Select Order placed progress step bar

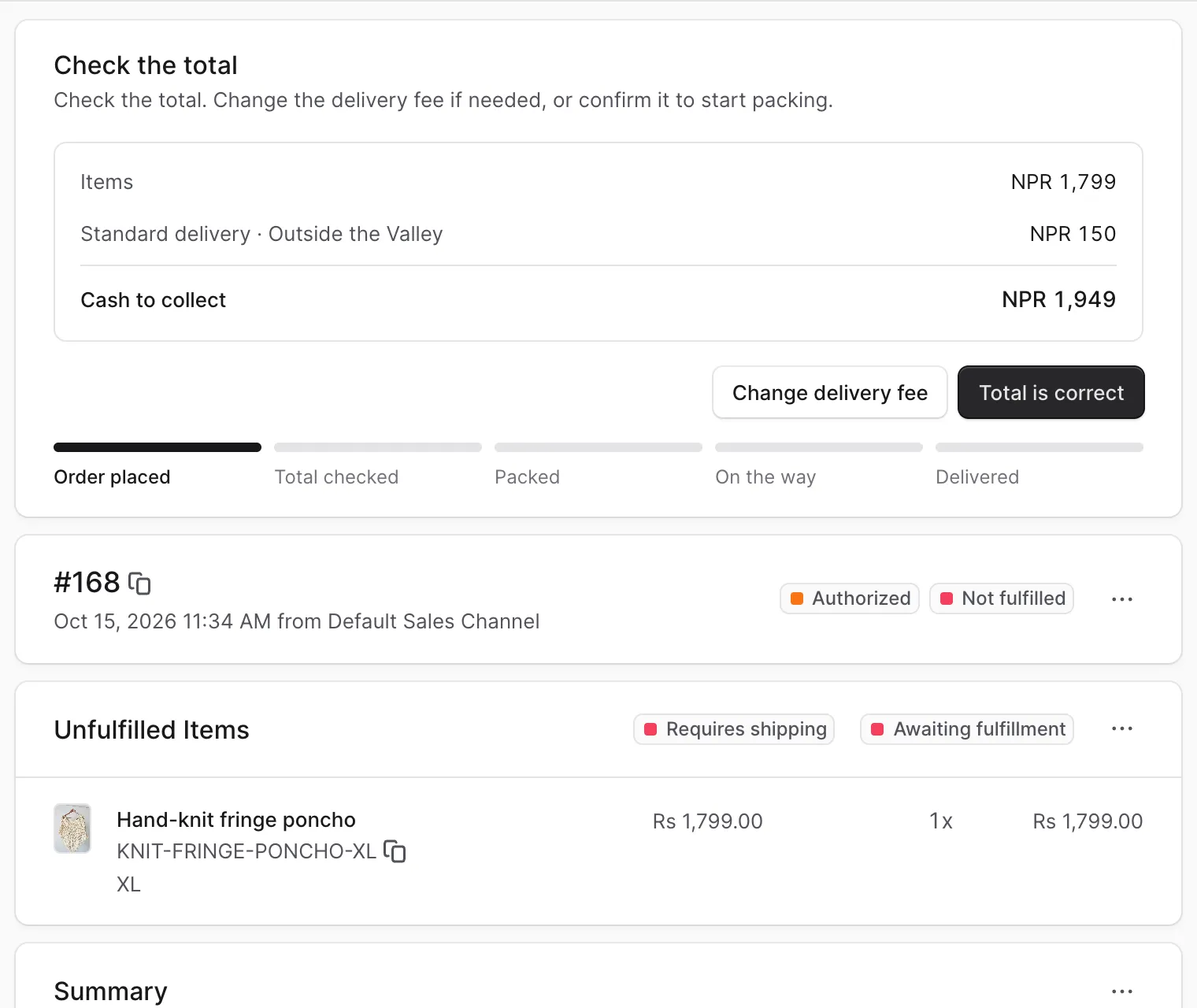pyautogui.click(x=157, y=447)
